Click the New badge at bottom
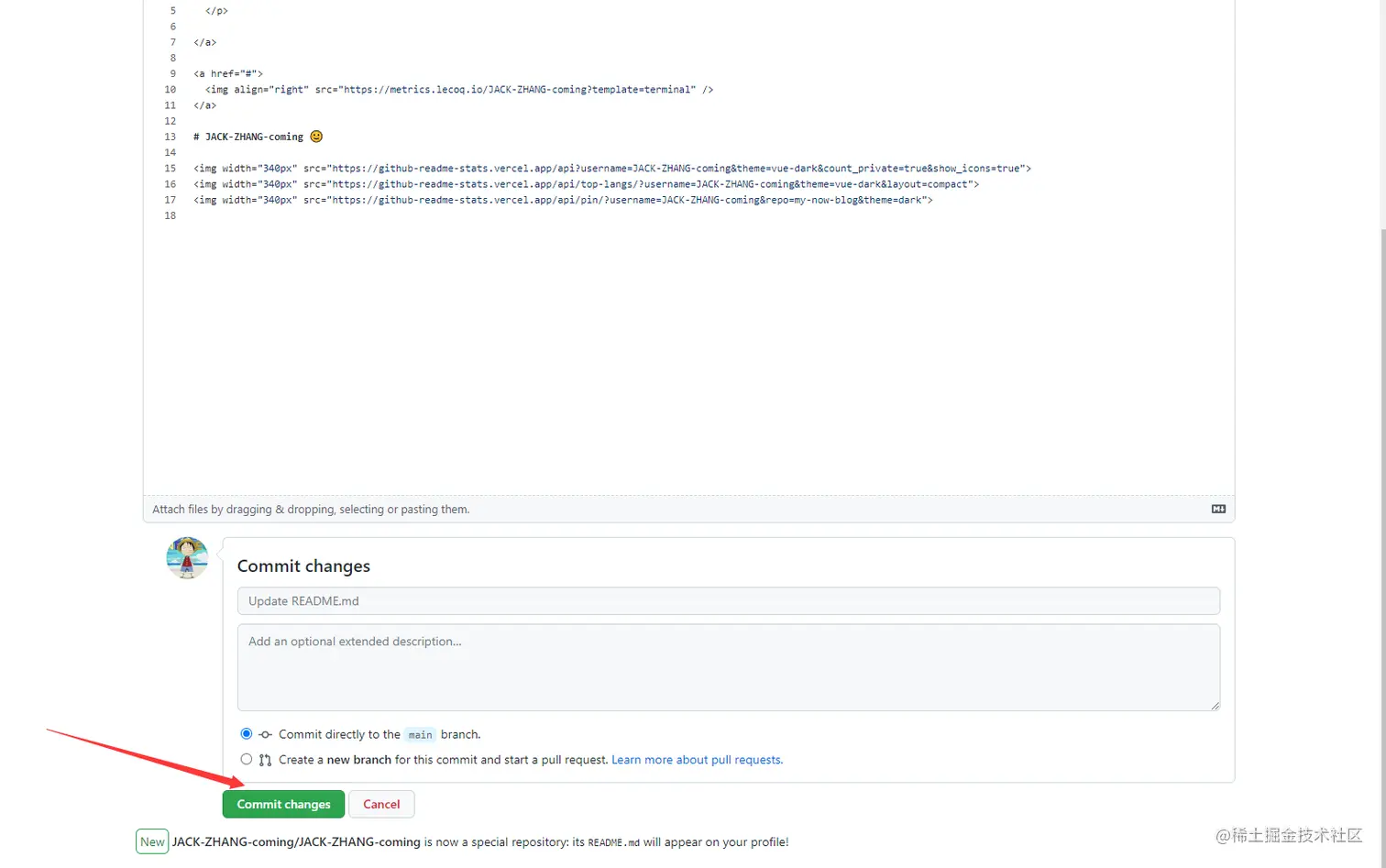This screenshot has width=1386, height=868. (x=152, y=841)
